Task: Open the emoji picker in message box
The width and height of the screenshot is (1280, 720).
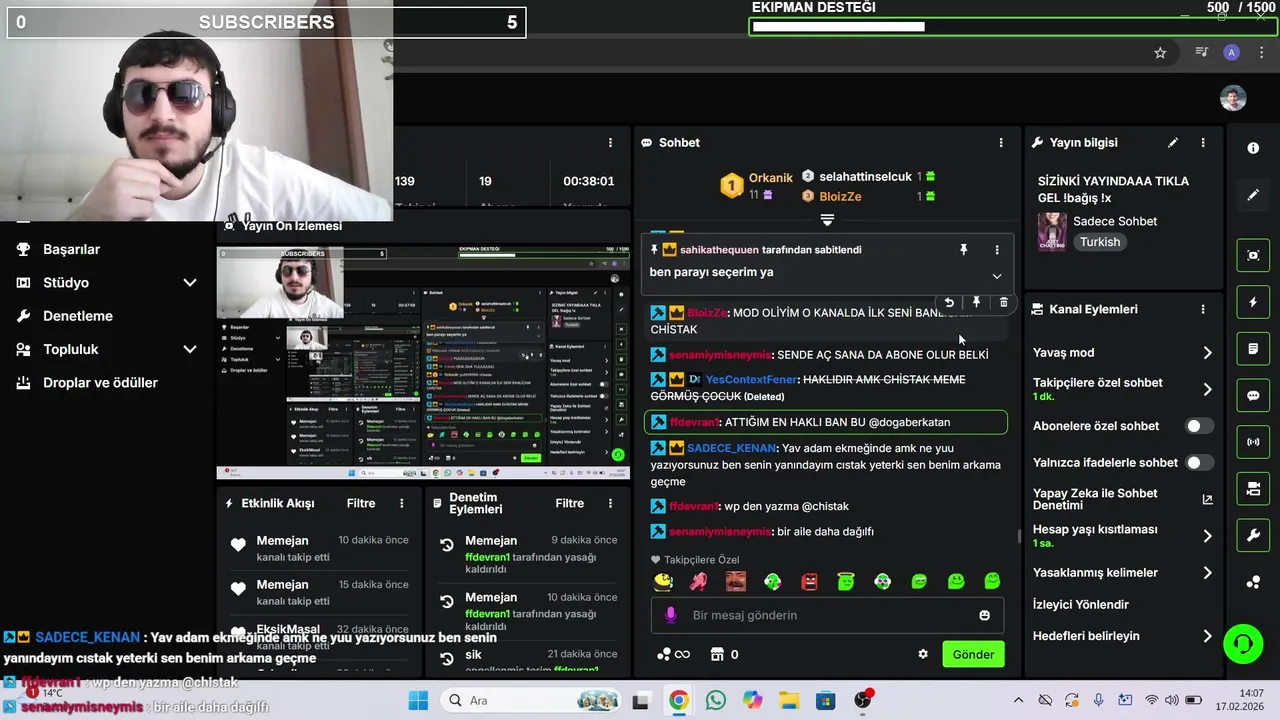Action: (985, 615)
